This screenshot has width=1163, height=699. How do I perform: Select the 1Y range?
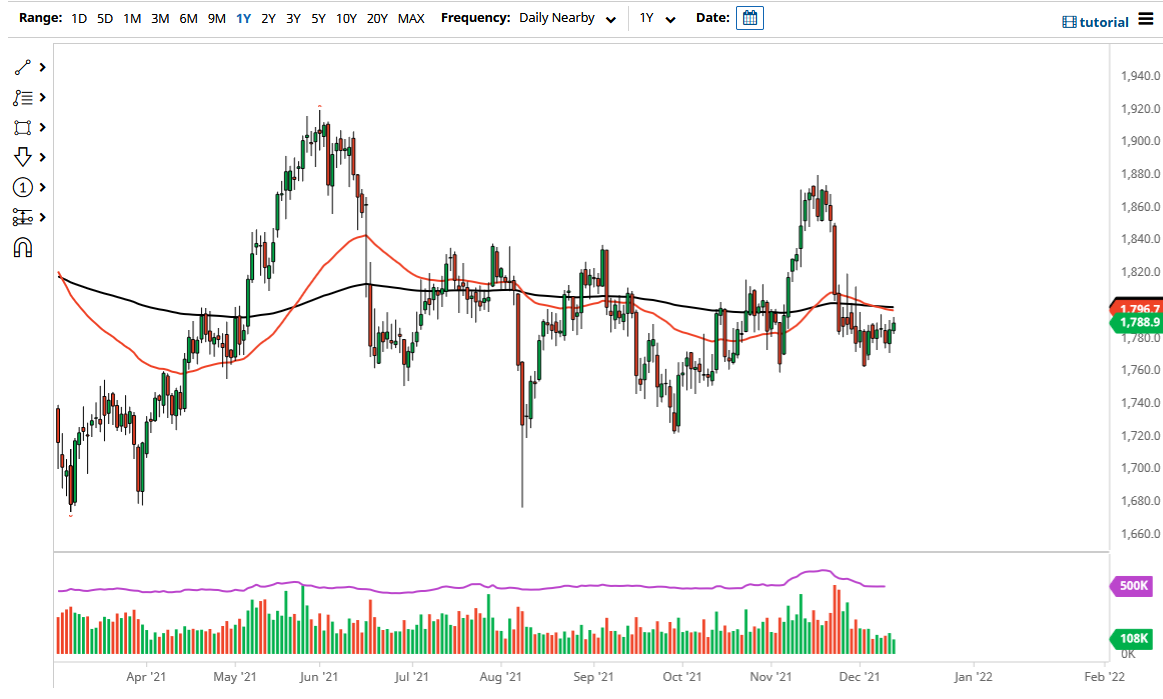click(243, 19)
